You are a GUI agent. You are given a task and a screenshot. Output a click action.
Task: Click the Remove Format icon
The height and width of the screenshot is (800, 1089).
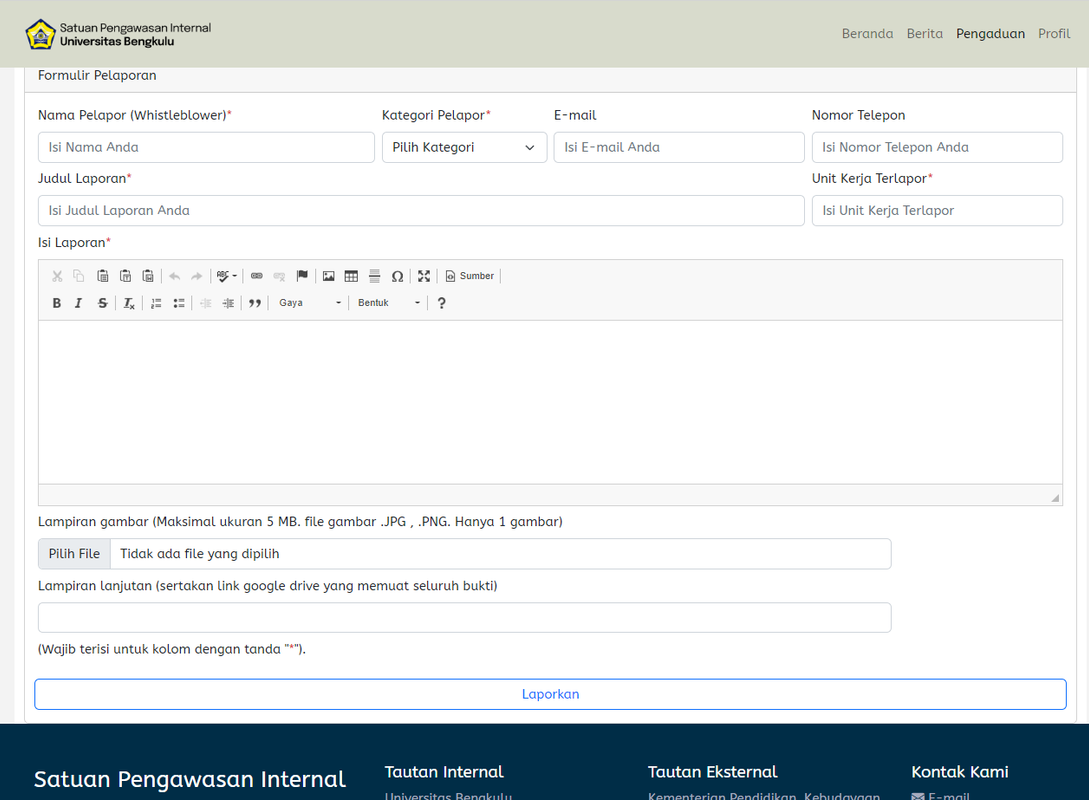click(129, 303)
